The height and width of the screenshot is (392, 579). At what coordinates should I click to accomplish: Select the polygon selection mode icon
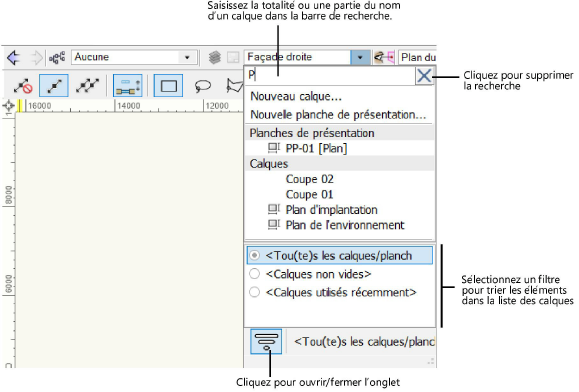point(234,86)
